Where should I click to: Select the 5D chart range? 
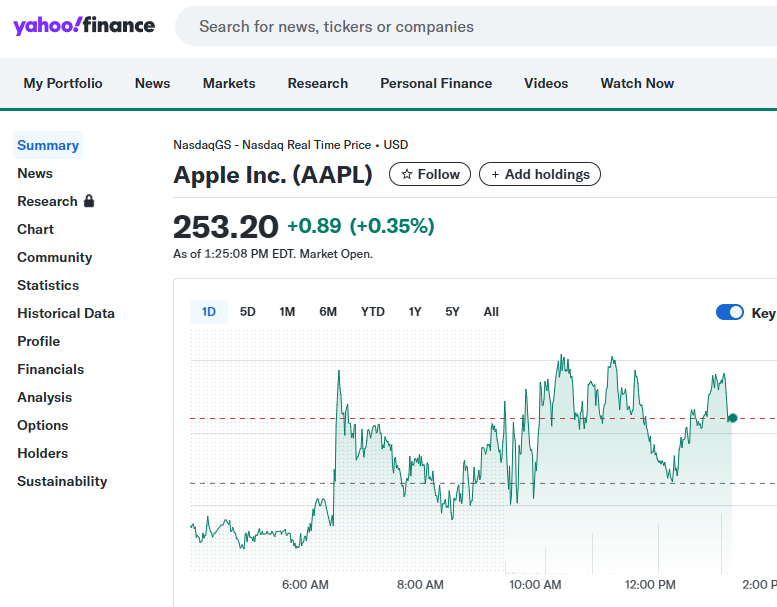(248, 312)
